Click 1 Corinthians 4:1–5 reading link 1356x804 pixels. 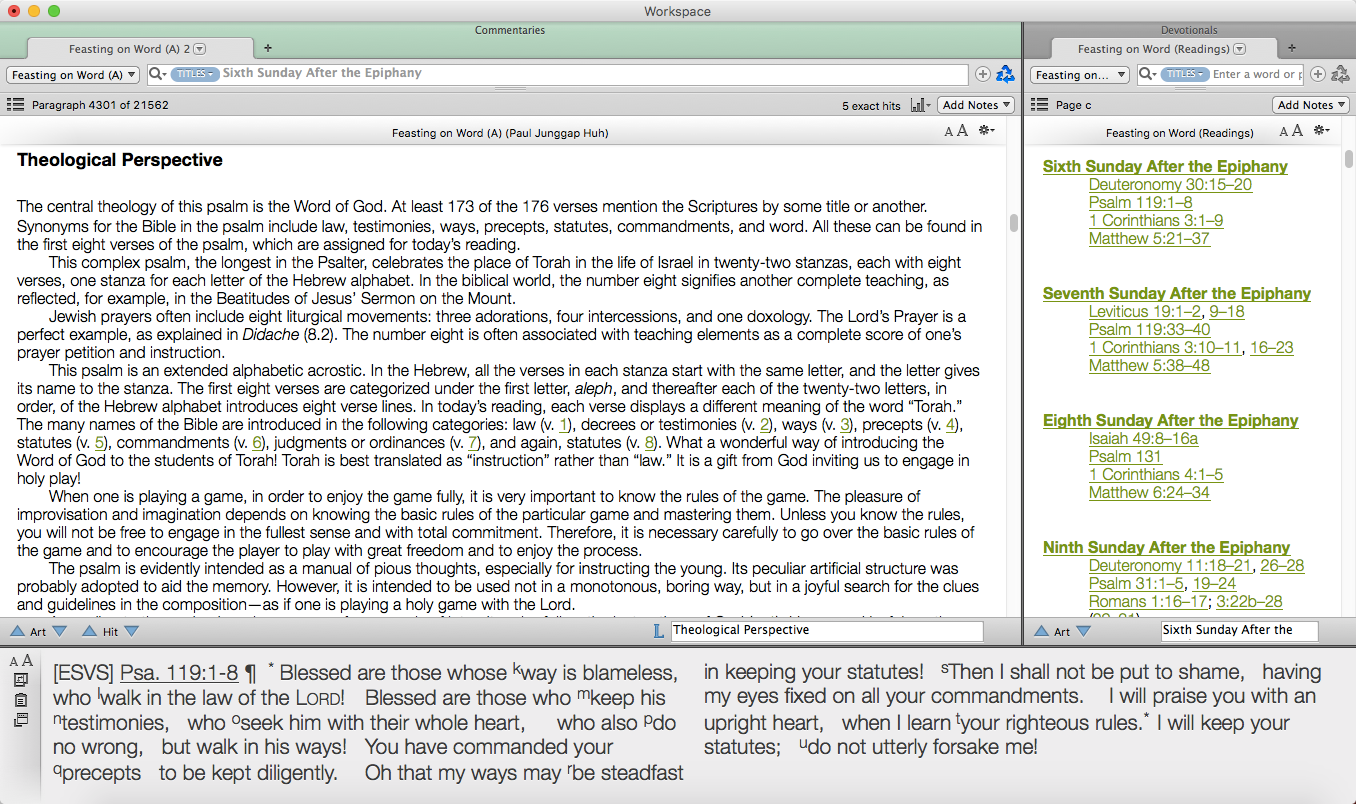tap(1156, 474)
